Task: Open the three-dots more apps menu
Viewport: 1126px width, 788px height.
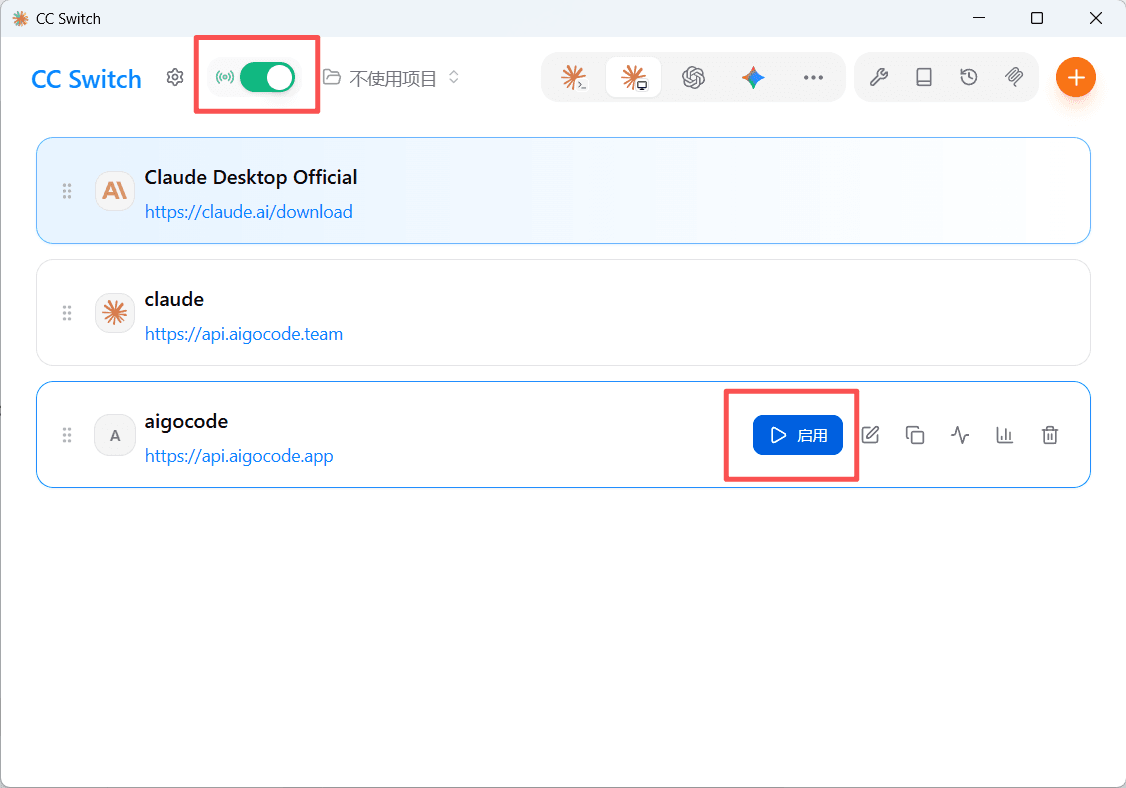Action: coord(813,77)
